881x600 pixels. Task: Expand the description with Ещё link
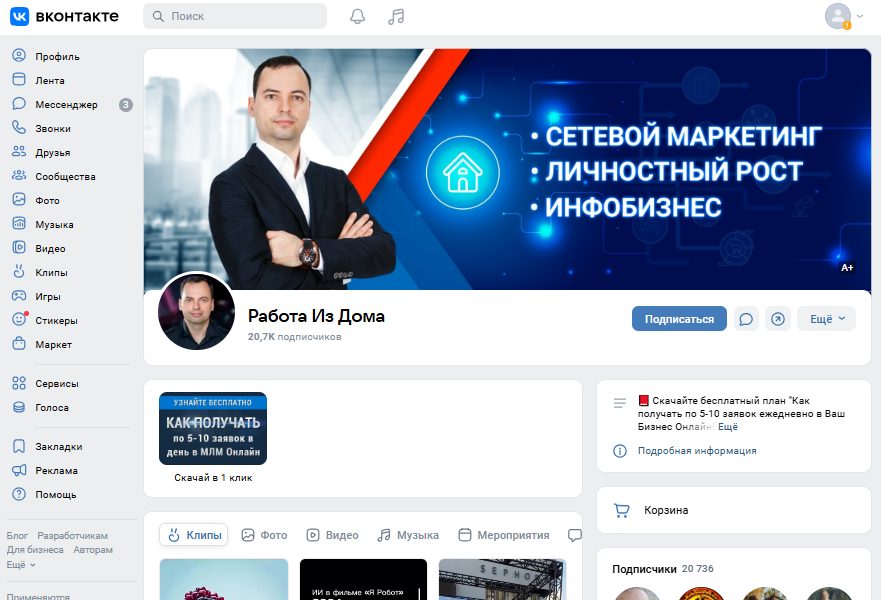pos(728,426)
